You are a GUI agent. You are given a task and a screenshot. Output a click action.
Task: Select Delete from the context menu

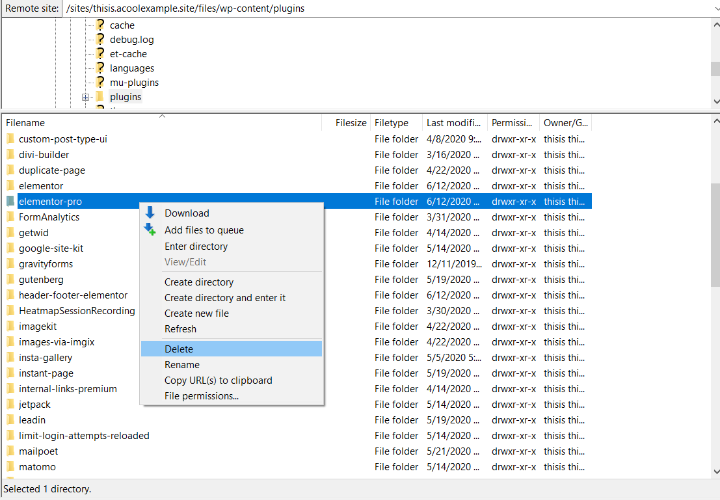pos(179,349)
